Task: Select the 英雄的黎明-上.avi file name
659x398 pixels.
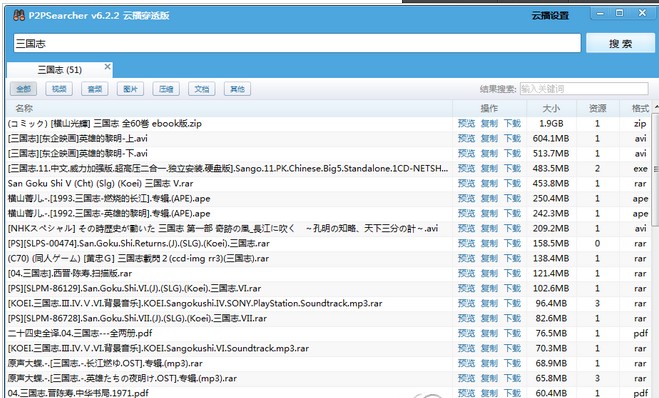Action: click(78, 138)
